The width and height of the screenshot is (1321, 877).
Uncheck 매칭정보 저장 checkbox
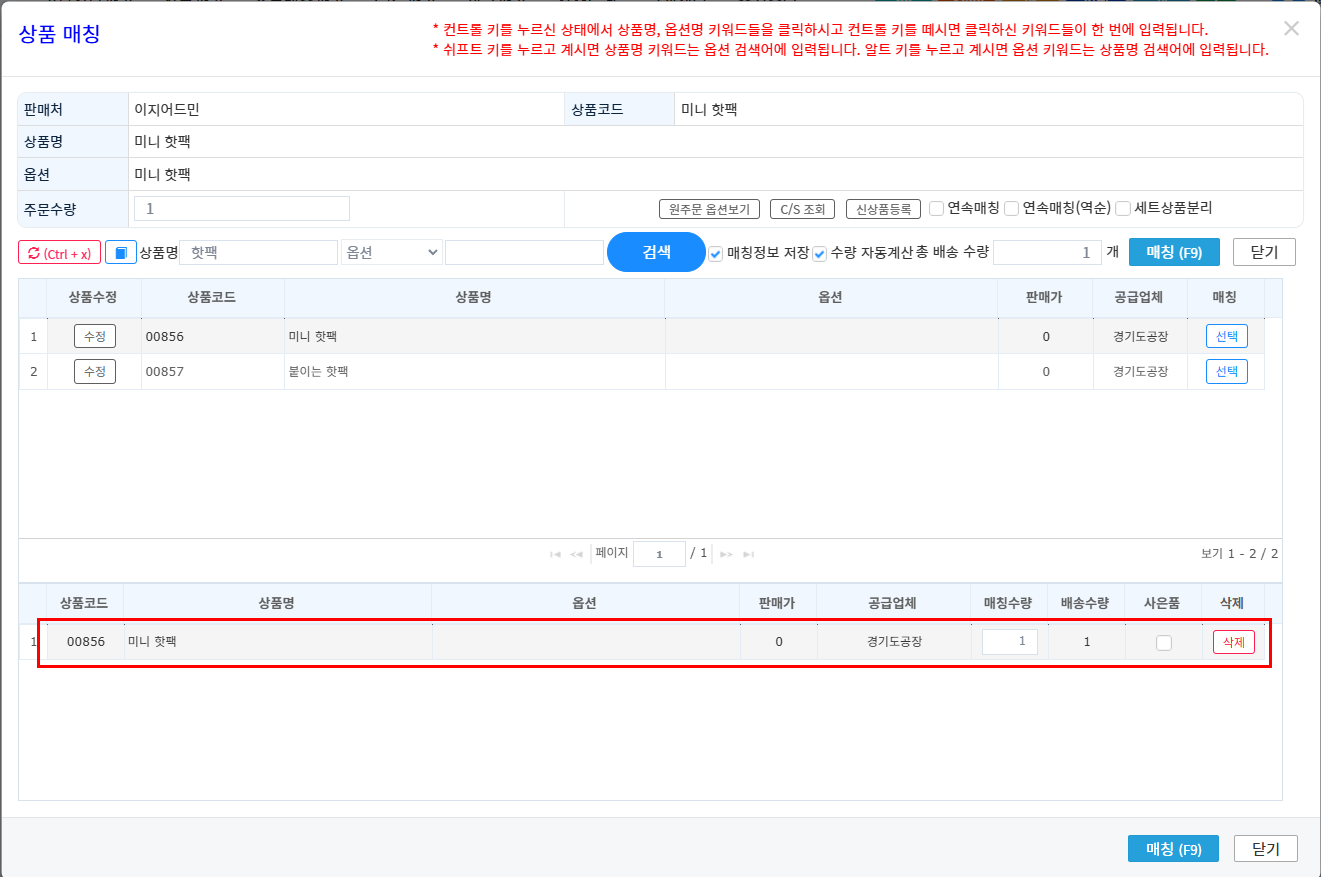click(x=716, y=254)
